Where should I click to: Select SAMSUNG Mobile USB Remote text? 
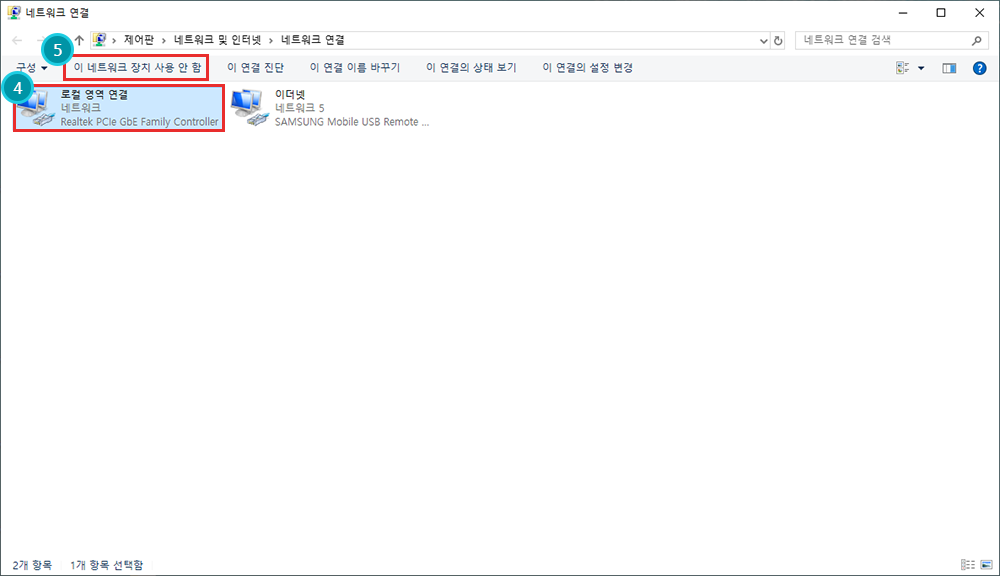(352, 122)
